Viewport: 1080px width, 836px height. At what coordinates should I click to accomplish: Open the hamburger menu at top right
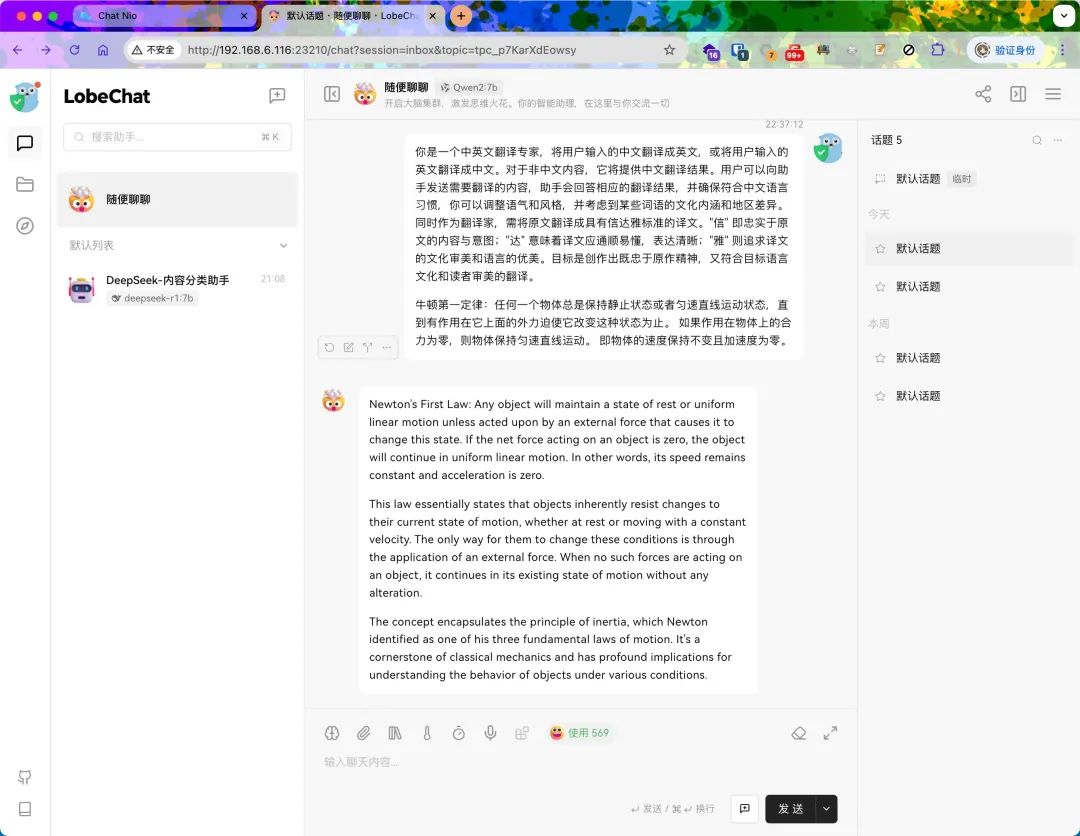coord(1053,93)
